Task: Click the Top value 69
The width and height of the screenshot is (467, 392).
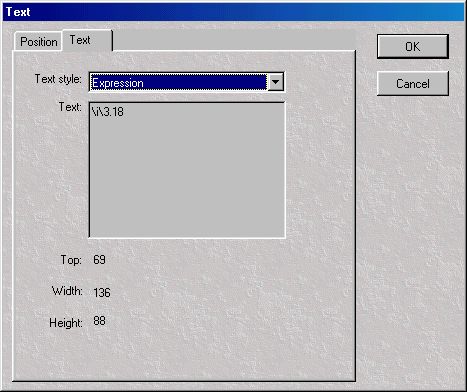Action: point(99,260)
